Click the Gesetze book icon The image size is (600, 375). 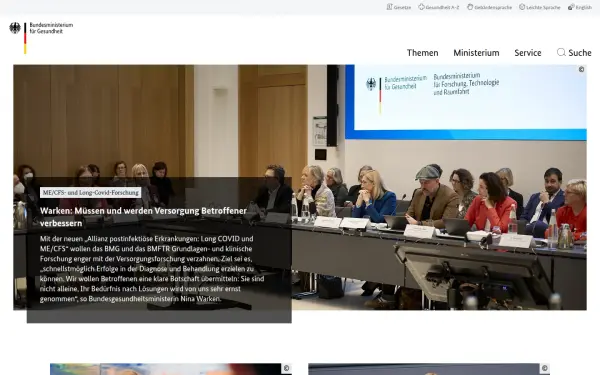(x=390, y=7)
